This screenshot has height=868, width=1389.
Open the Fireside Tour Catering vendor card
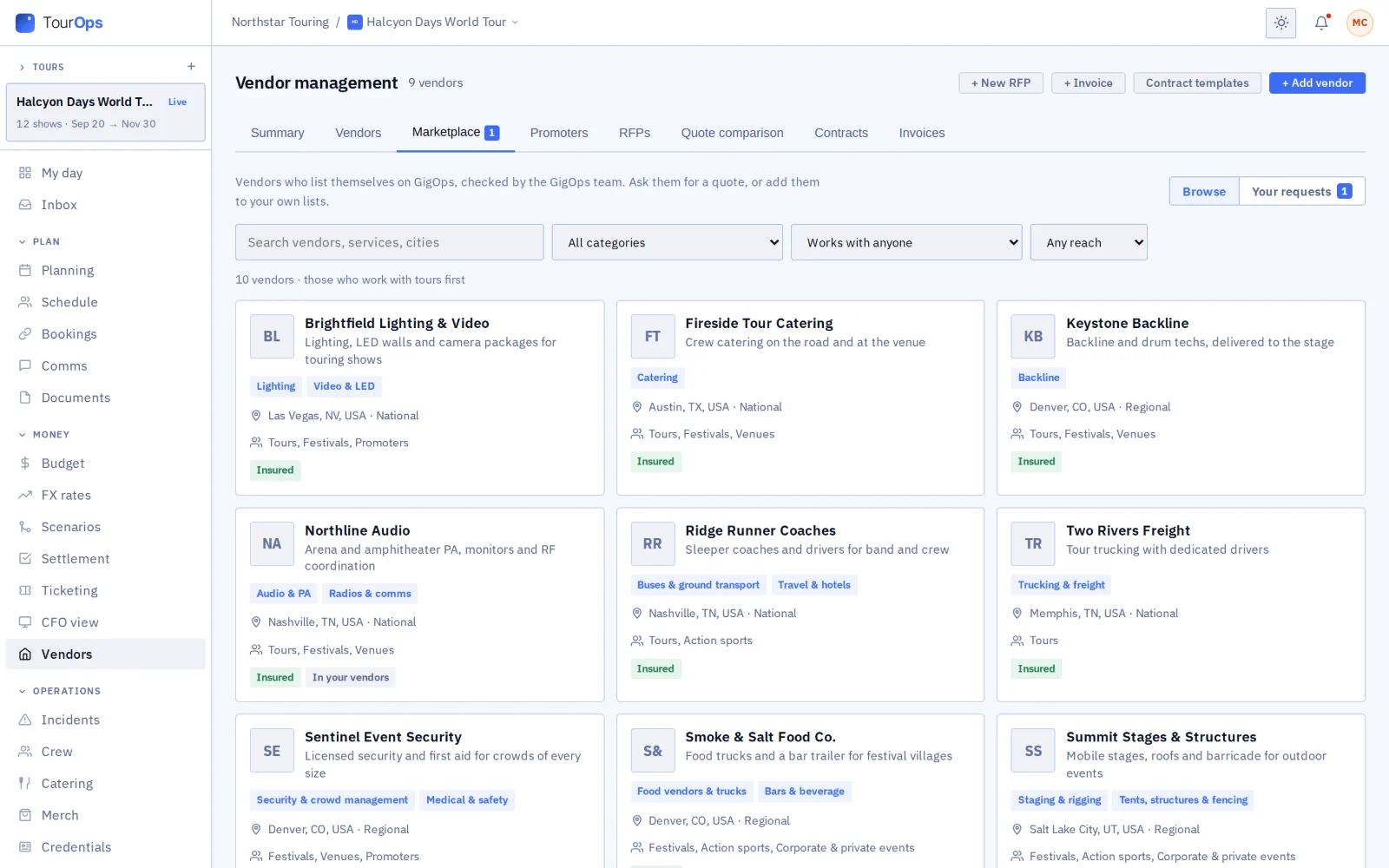pyautogui.click(x=800, y=398)
